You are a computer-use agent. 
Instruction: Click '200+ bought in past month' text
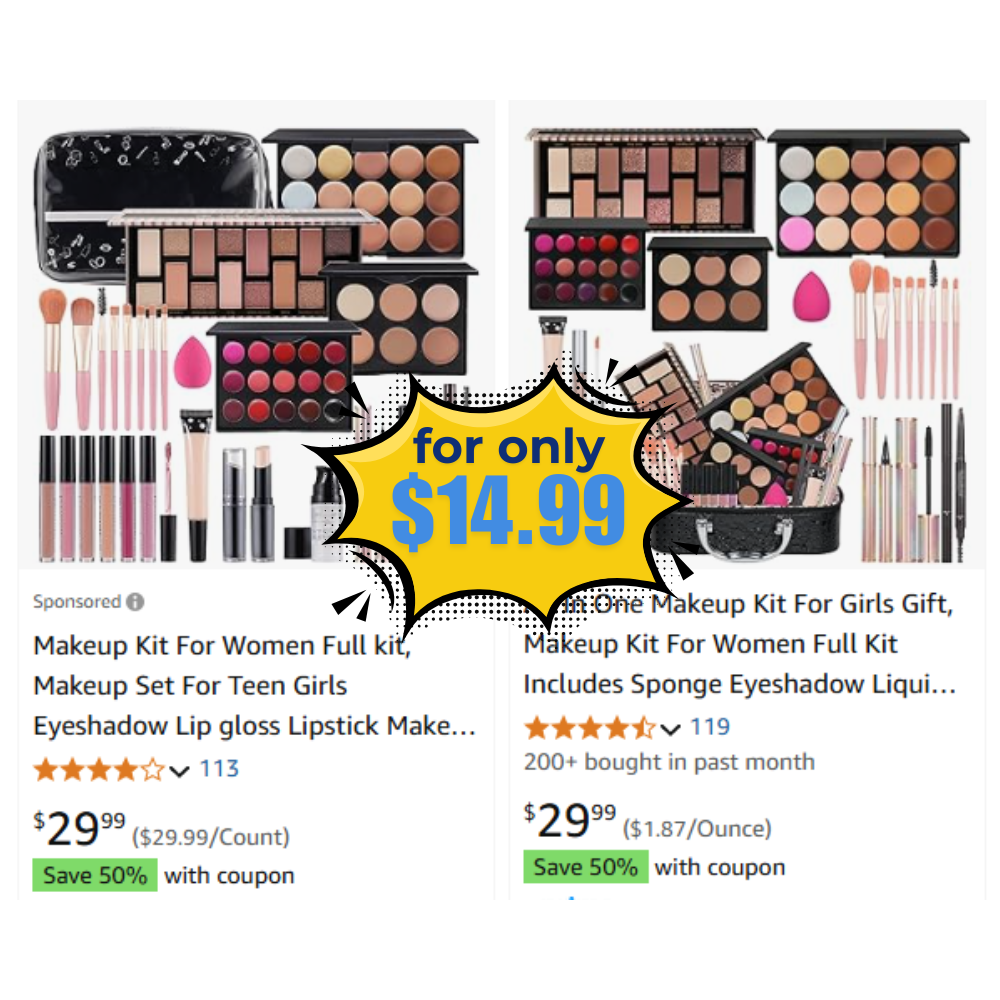pos(669,762)
